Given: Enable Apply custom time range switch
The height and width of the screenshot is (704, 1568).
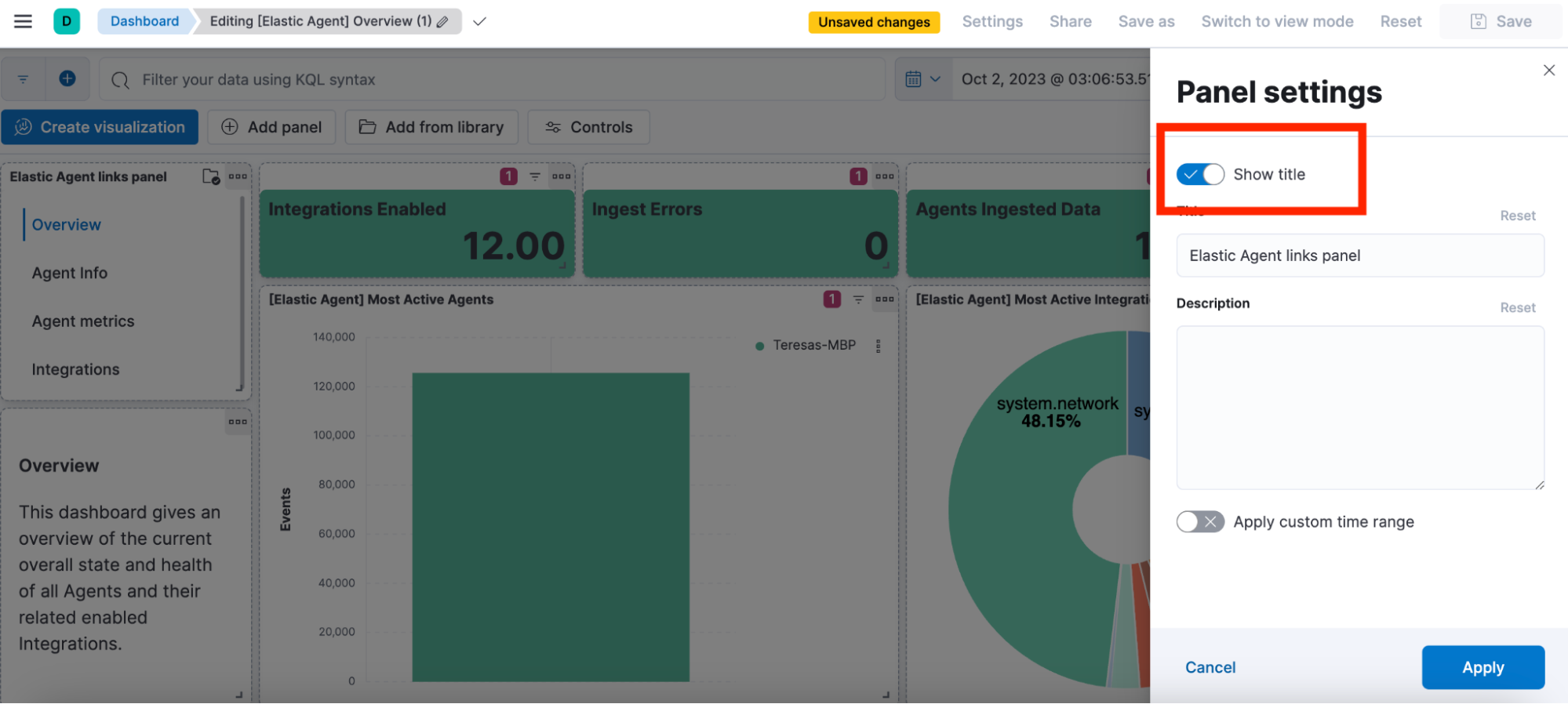Looking at the screenshot, I should 1200,522.
